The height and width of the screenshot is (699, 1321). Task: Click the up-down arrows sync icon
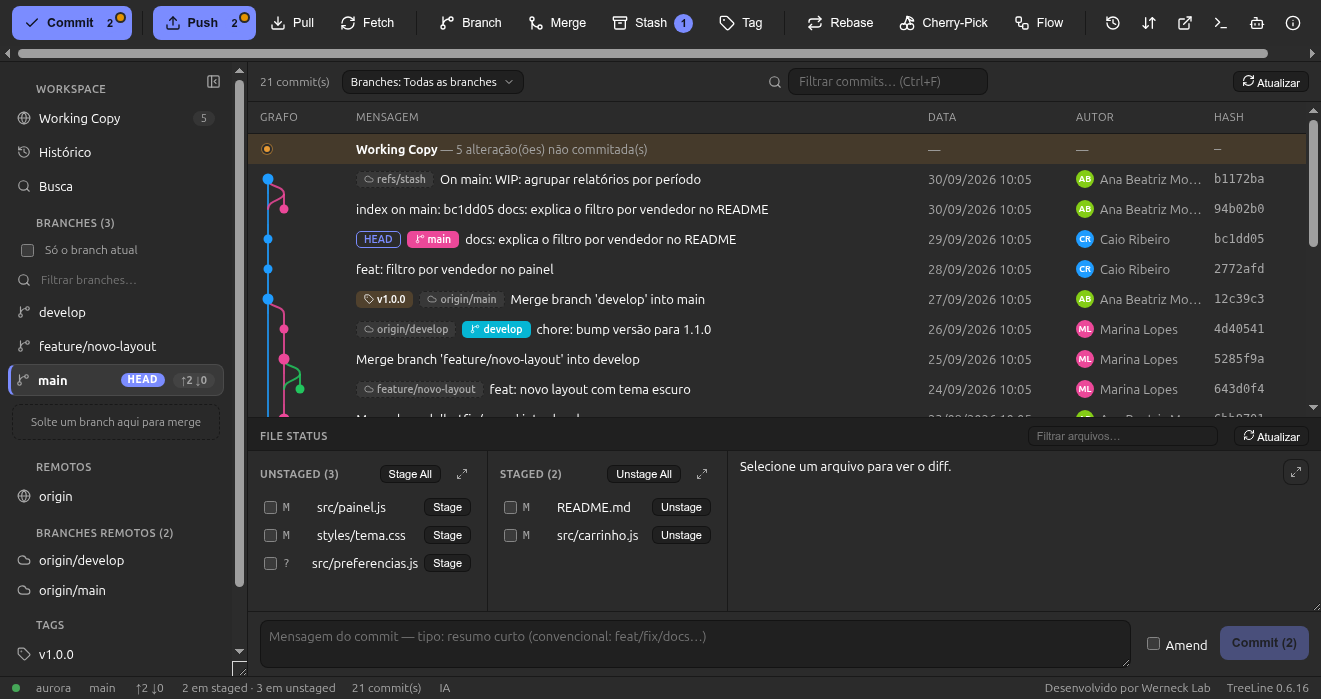tap(1149, 23)
